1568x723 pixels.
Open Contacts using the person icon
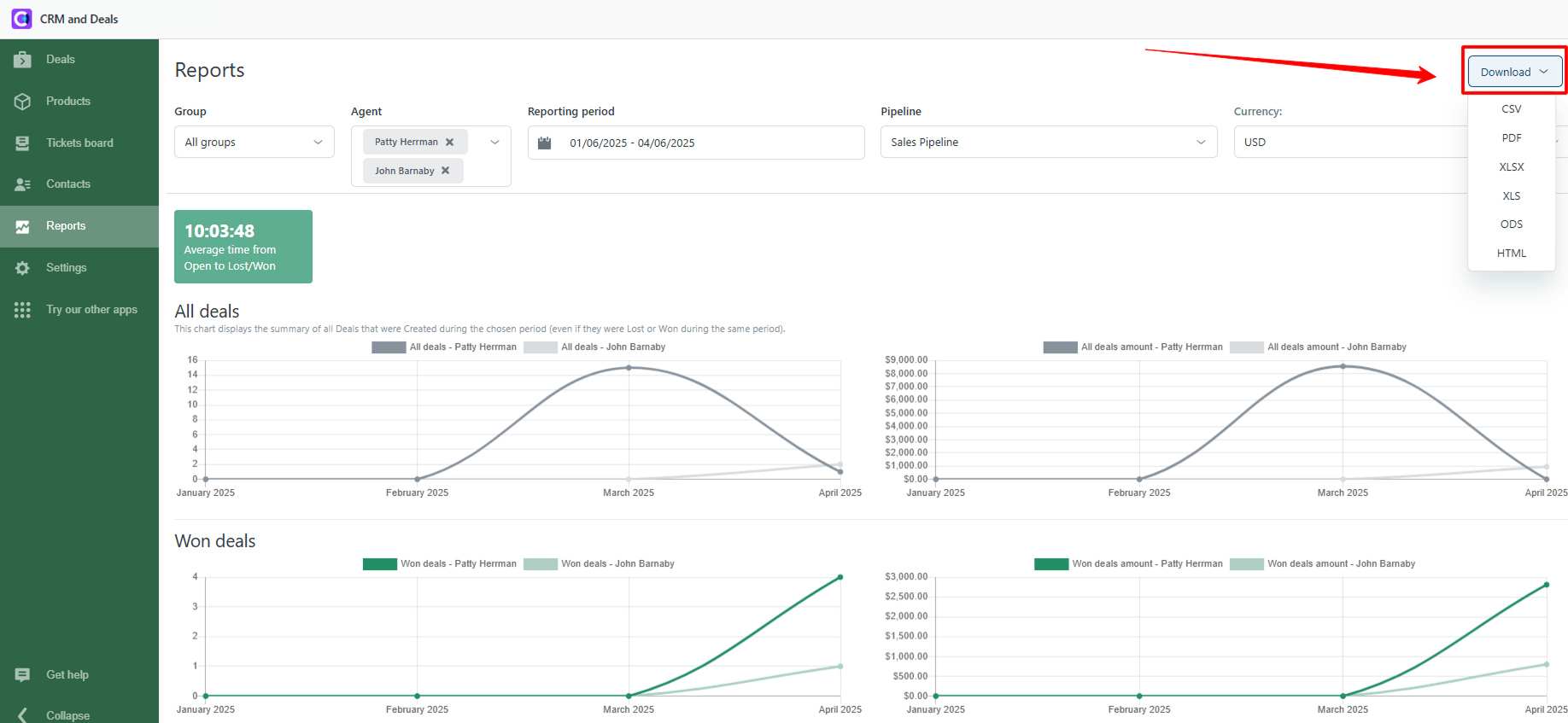23,184
